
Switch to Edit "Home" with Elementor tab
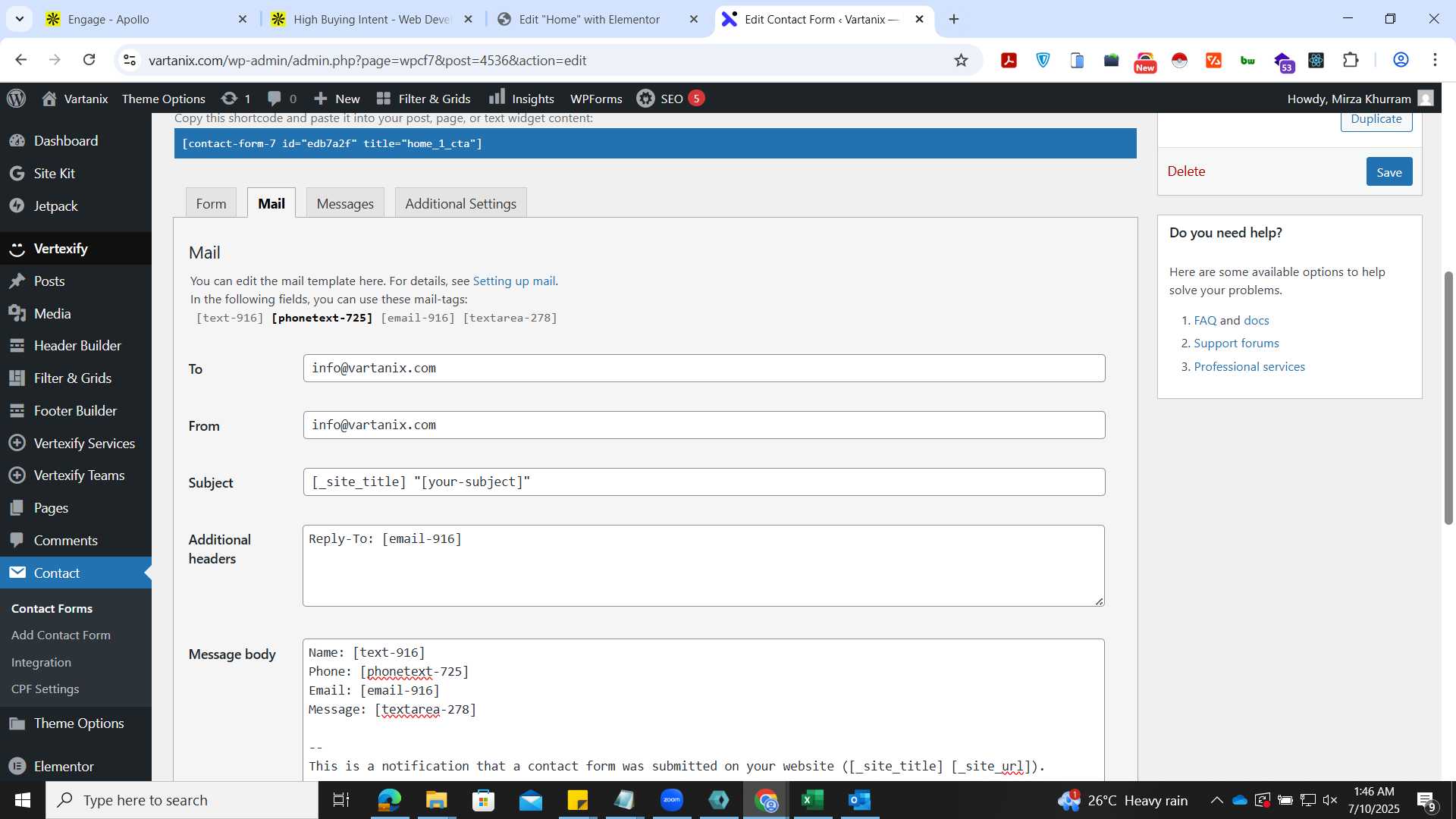click(598, 19)
